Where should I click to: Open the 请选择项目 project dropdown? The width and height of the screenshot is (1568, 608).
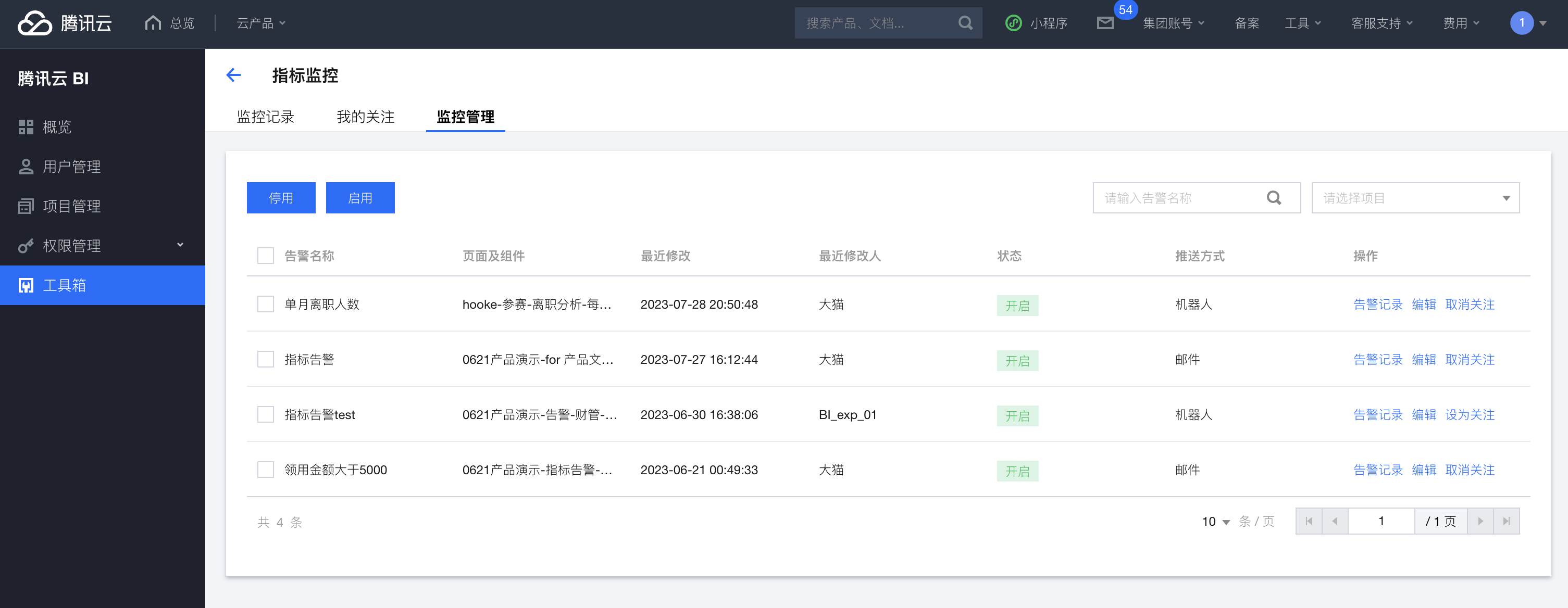(1415, 198)
